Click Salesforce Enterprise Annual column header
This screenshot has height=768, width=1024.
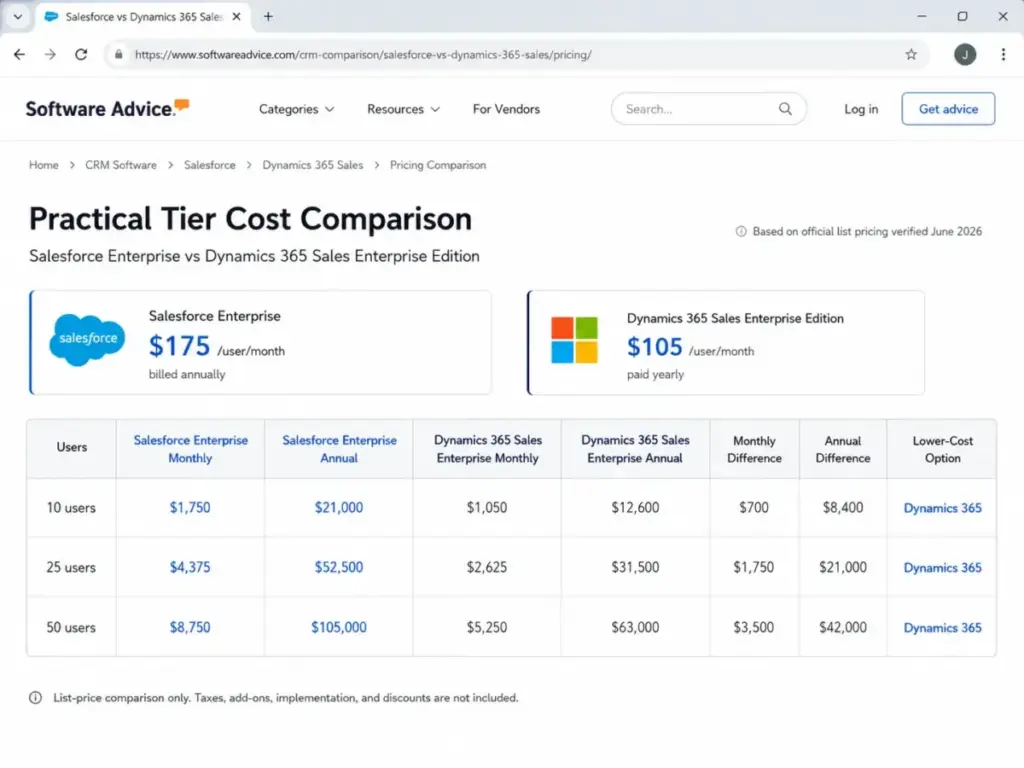click(339, 449)
